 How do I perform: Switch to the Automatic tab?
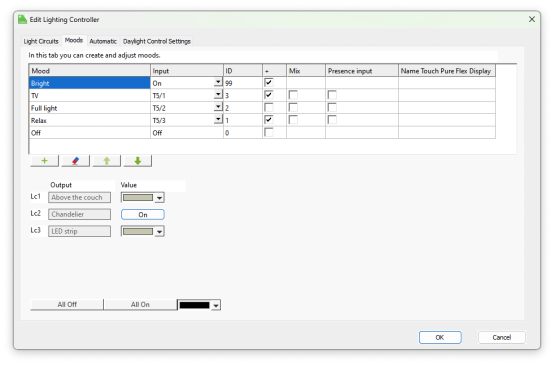click(x=103, y=41)
